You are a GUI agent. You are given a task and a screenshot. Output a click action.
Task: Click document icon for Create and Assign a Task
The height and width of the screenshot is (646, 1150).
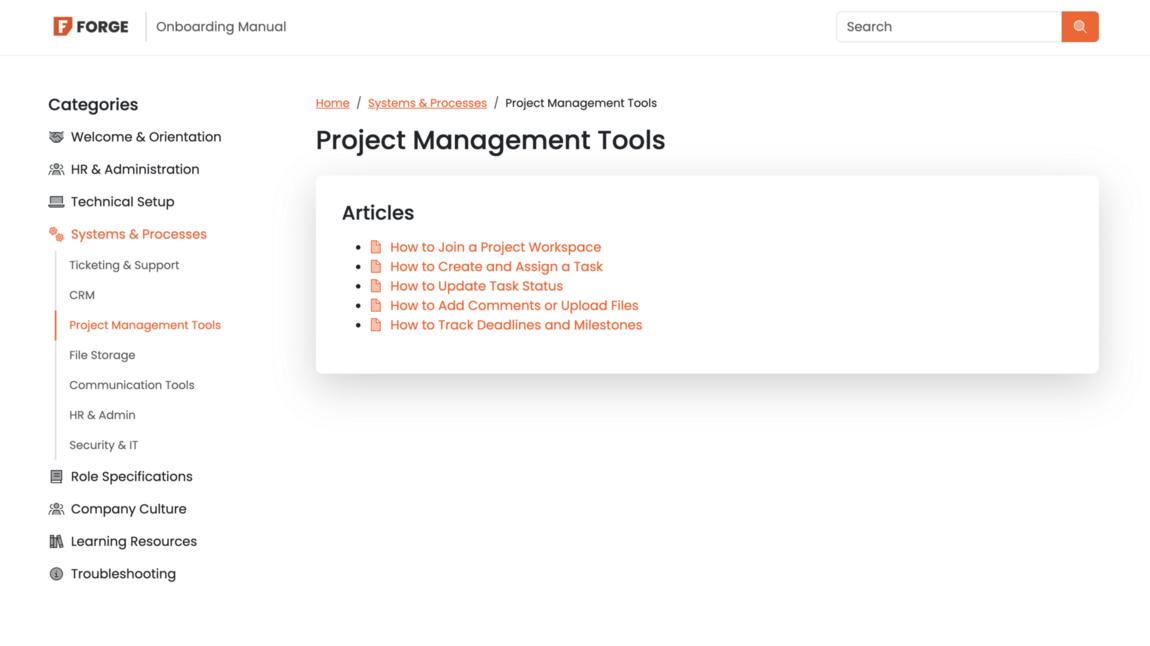point(376,266)
